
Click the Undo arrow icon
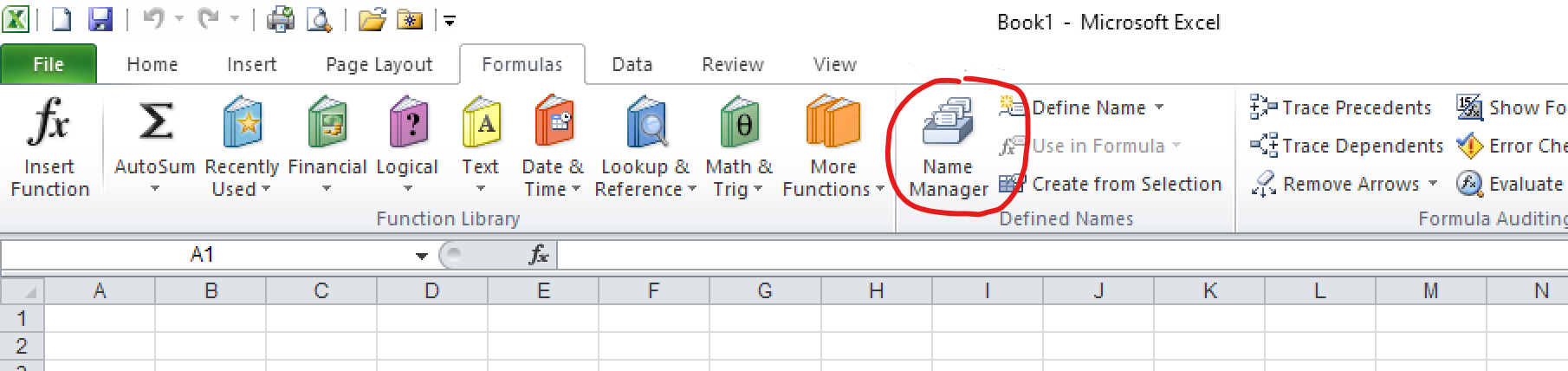pos(153,19)
